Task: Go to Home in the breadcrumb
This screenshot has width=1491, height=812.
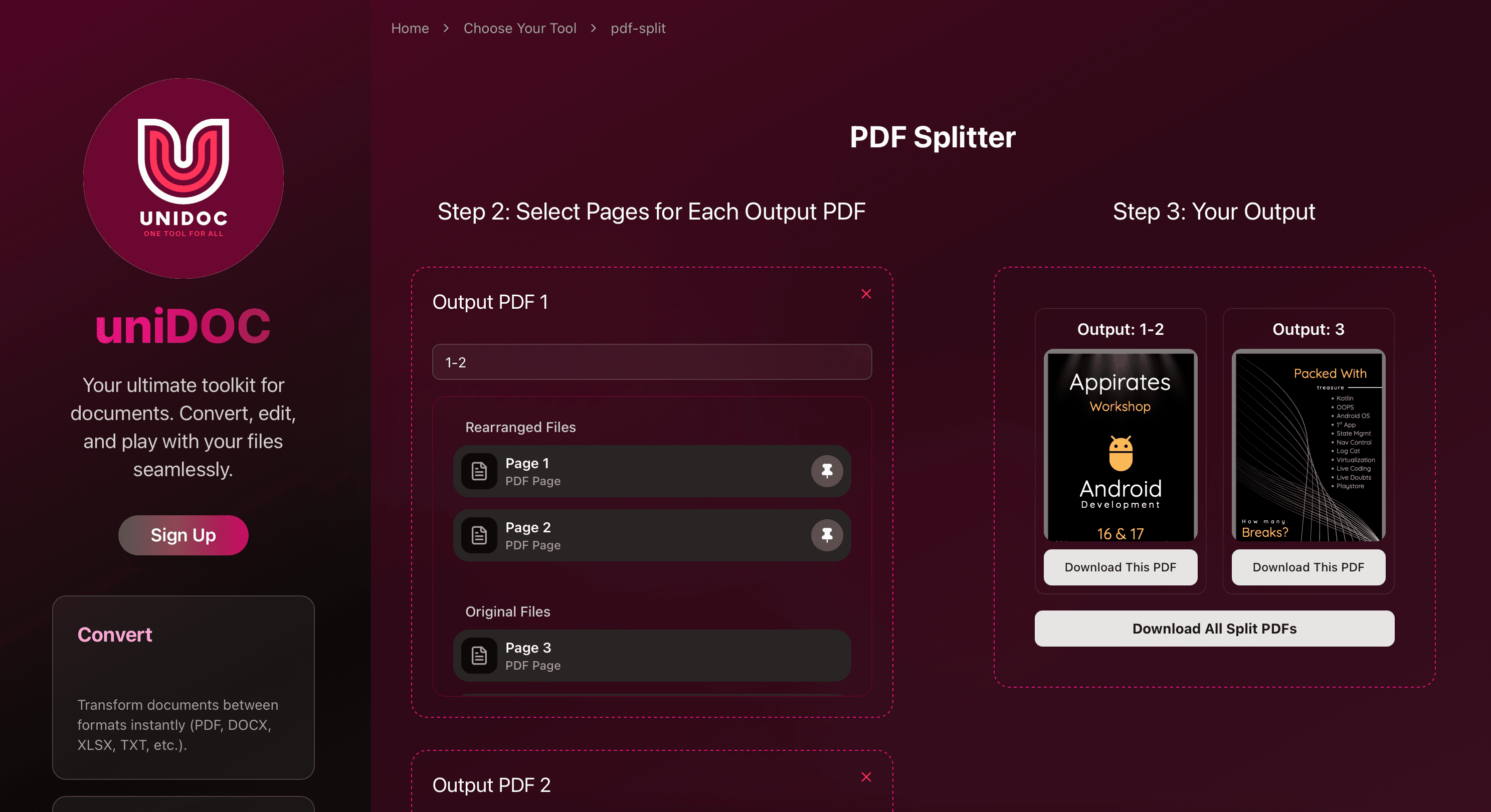Action: (410, 29)
